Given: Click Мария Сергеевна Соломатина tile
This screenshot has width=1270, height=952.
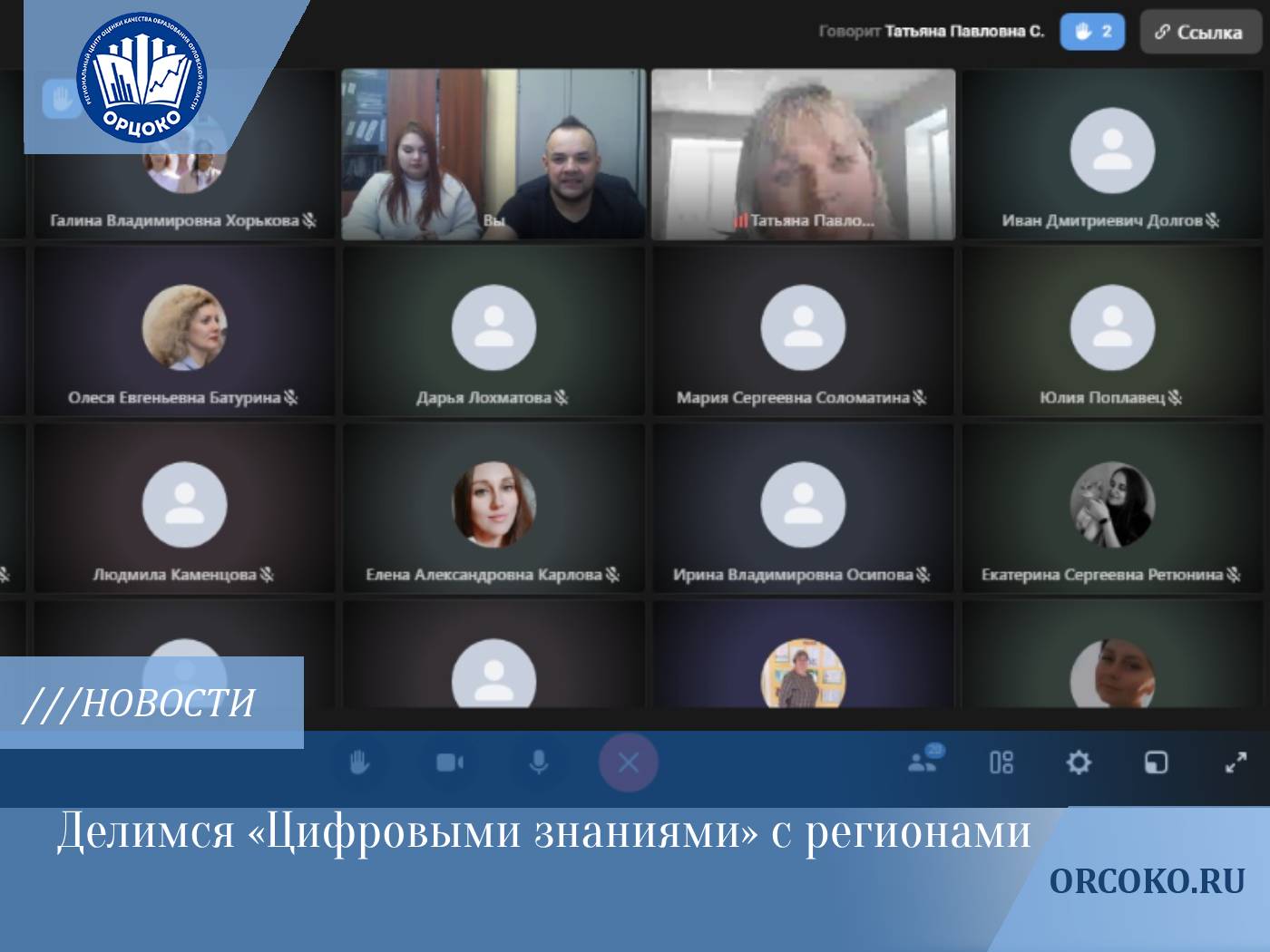Looking at the screenshot, I should point(803,332).
